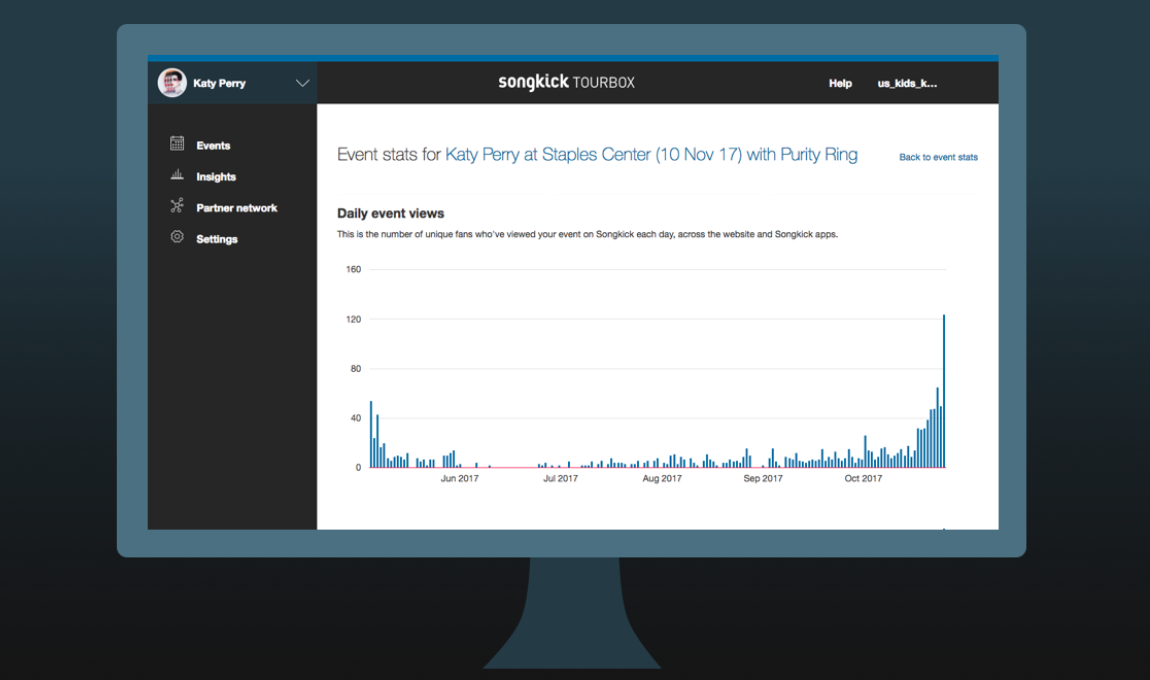Screen dimensions: 1150x680
Task: Click the Partner network nodes icon
Action: pyautogui.click(x=177, y=206)
